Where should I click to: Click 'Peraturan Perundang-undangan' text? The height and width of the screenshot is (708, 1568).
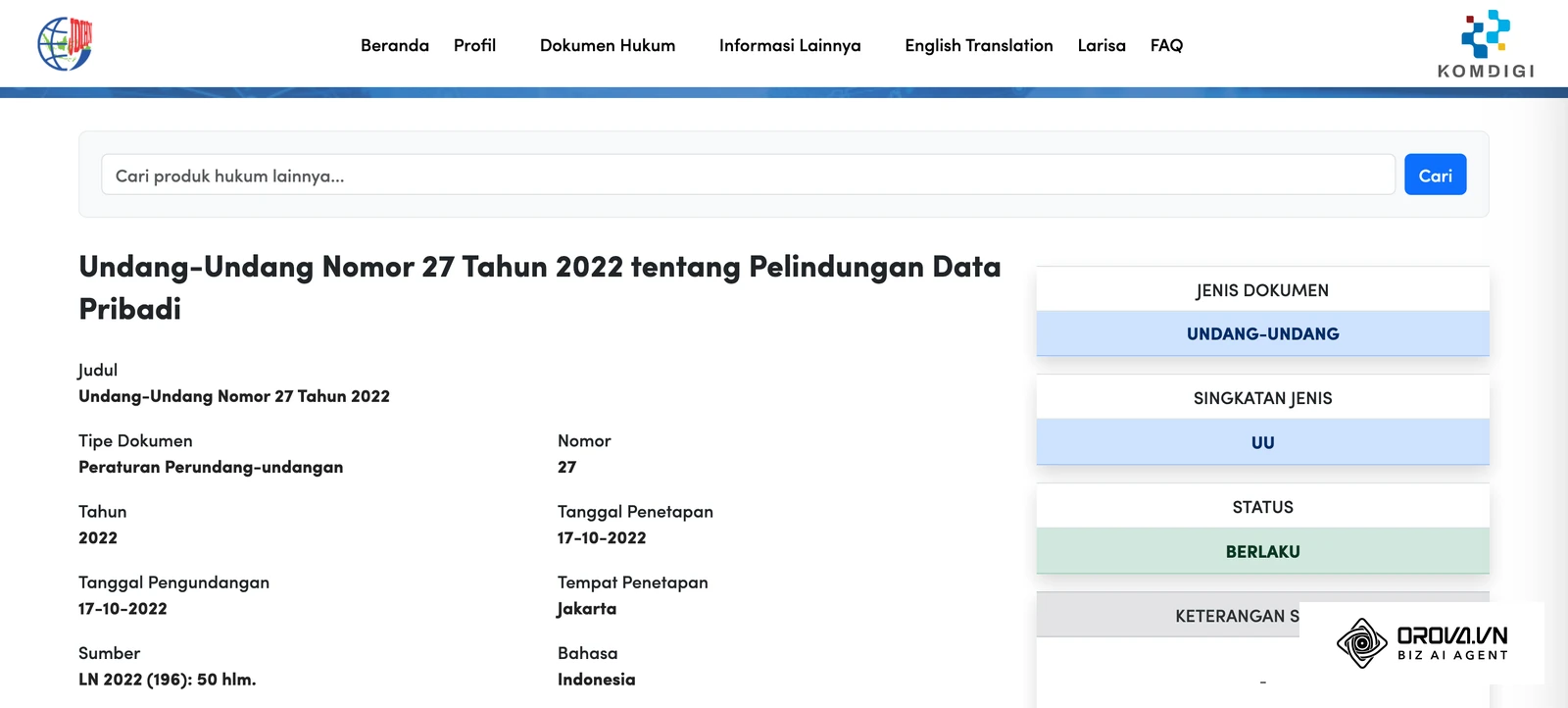211,467
